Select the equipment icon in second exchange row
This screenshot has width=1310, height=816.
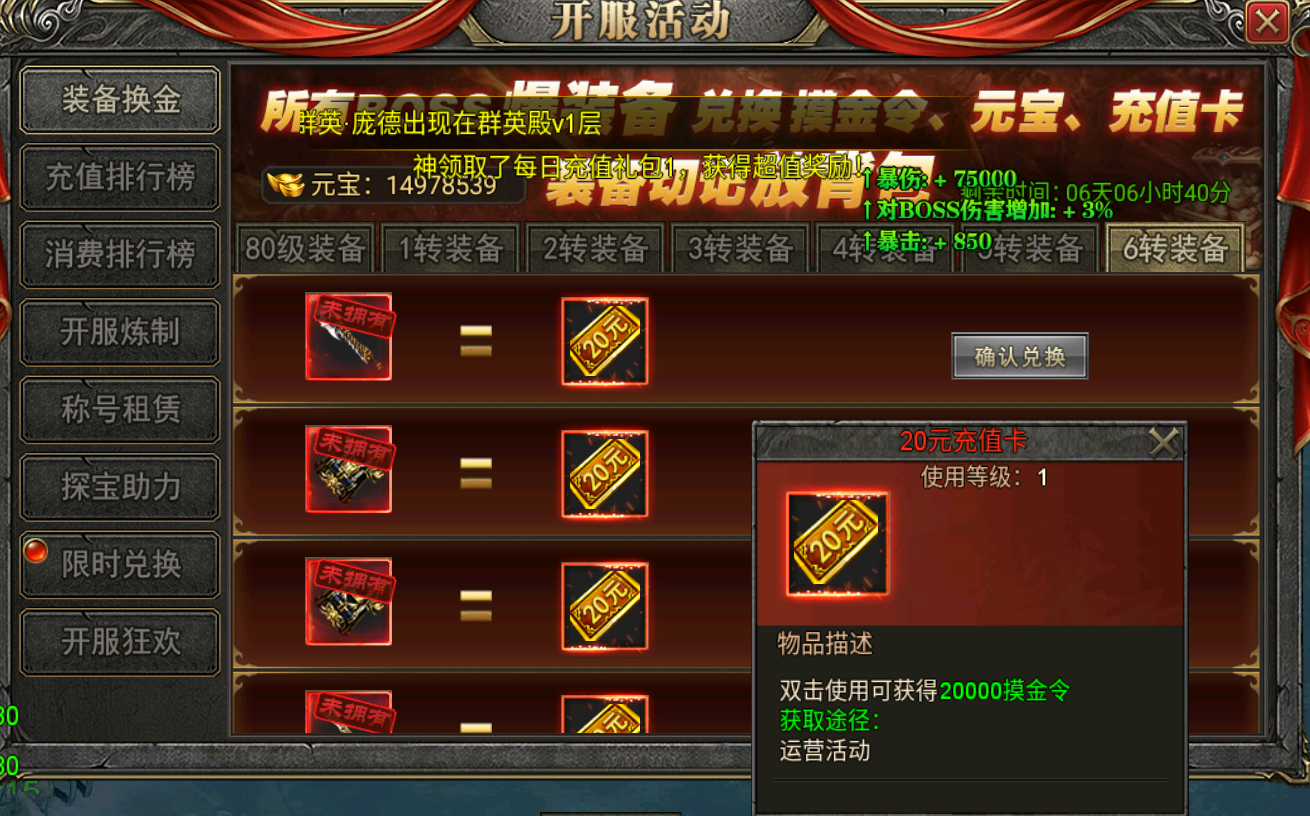pyautogui.click(x=348, y=470)
